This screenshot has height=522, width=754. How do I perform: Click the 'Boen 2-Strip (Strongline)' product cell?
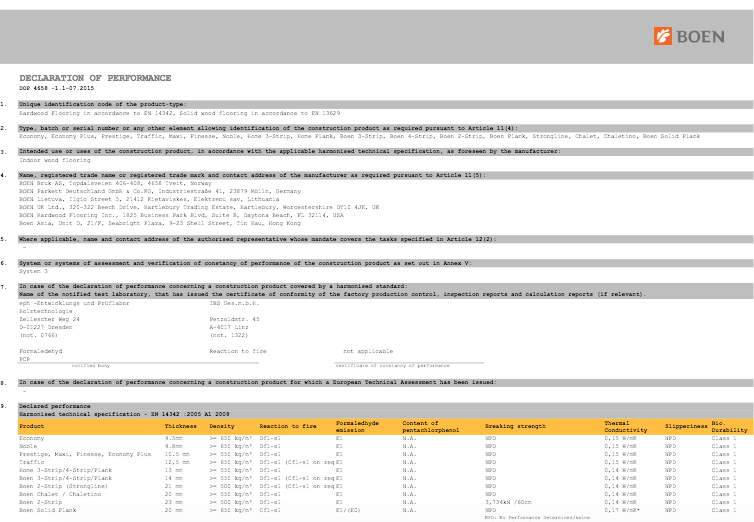63,486
